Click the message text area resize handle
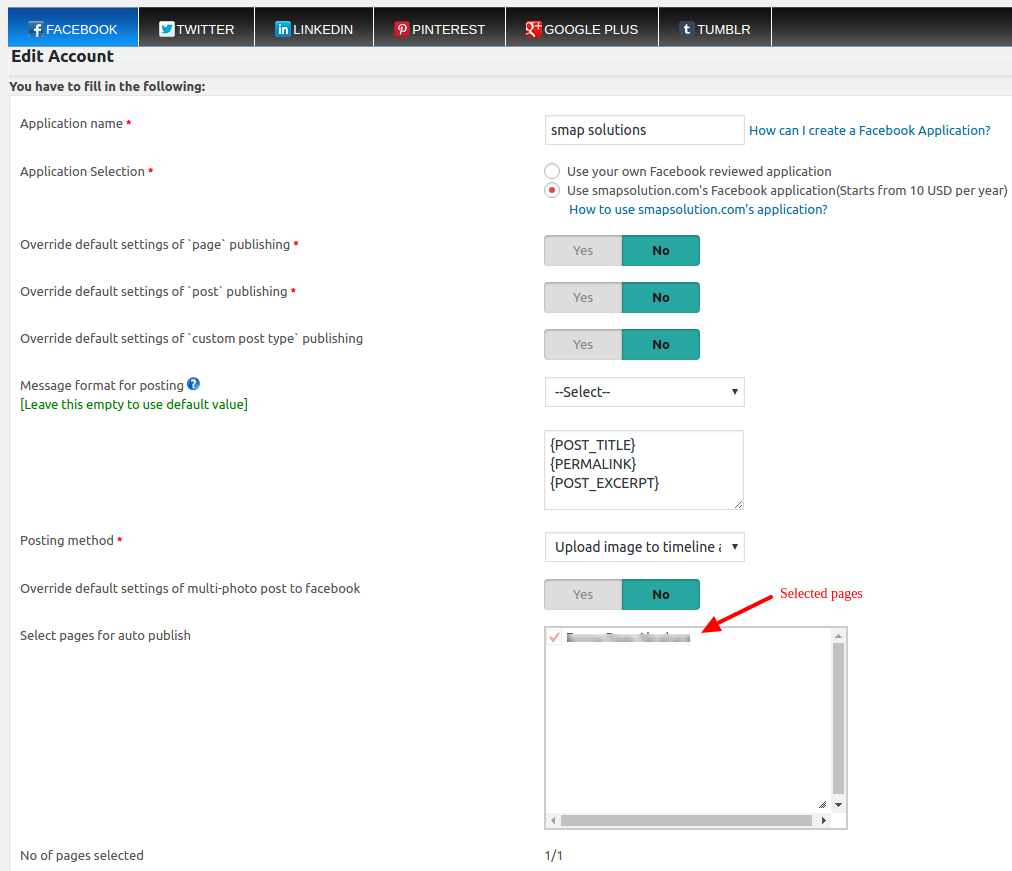This screenshot has height=871, width=1012. [x=738, y=504]
